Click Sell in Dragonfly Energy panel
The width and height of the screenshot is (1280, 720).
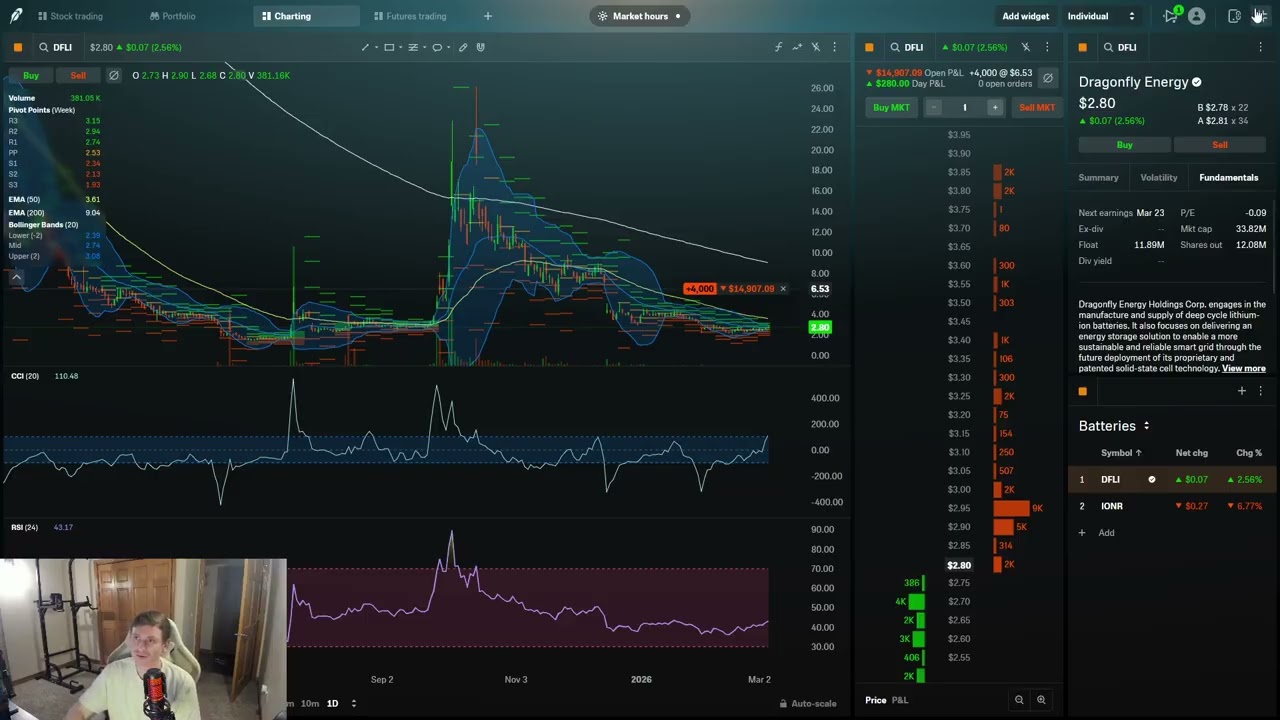pos(1220,145)
